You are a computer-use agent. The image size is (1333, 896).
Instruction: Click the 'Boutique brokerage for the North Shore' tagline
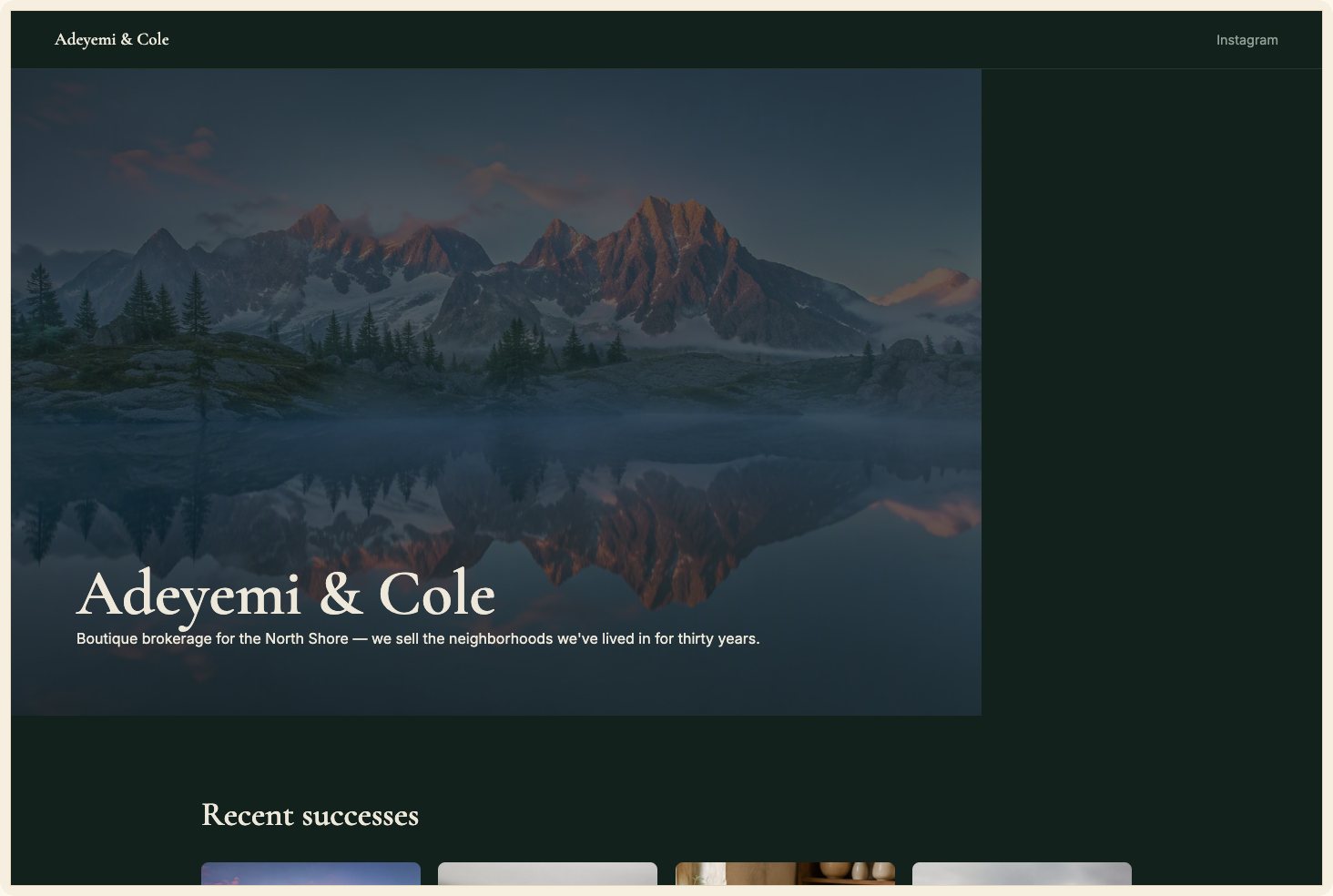pos(418,638)
